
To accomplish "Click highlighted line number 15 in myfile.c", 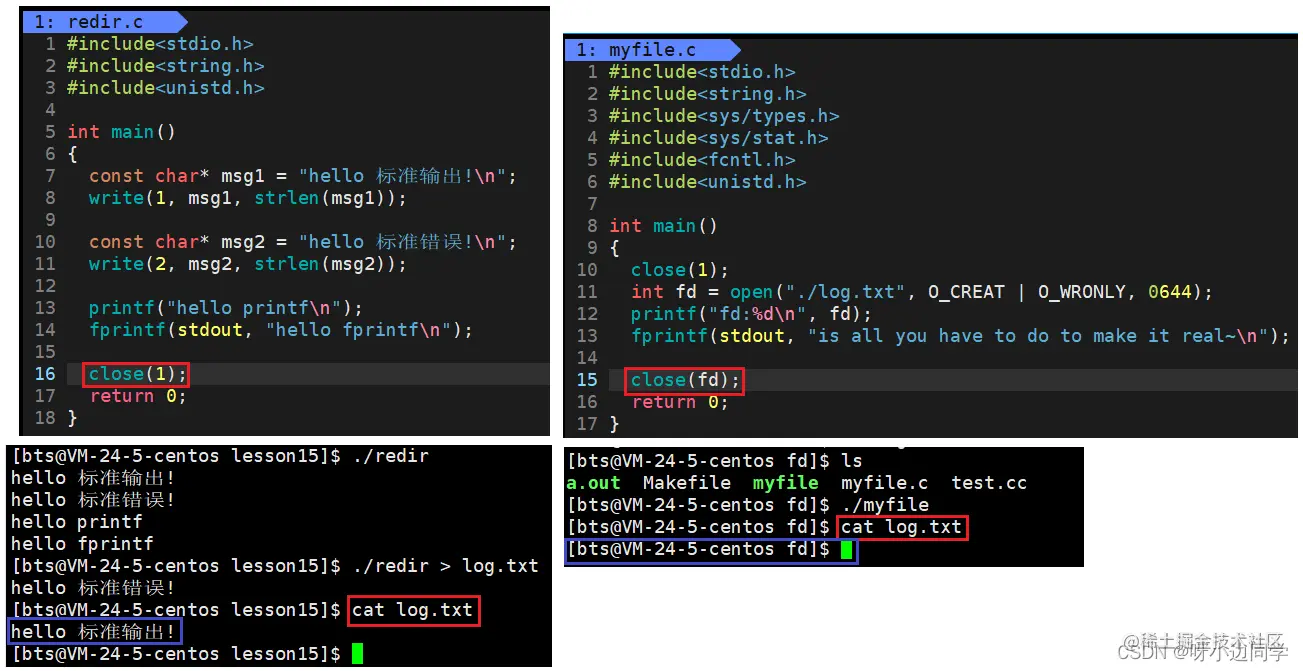I will pyautogui.click(x=587, y=380).
